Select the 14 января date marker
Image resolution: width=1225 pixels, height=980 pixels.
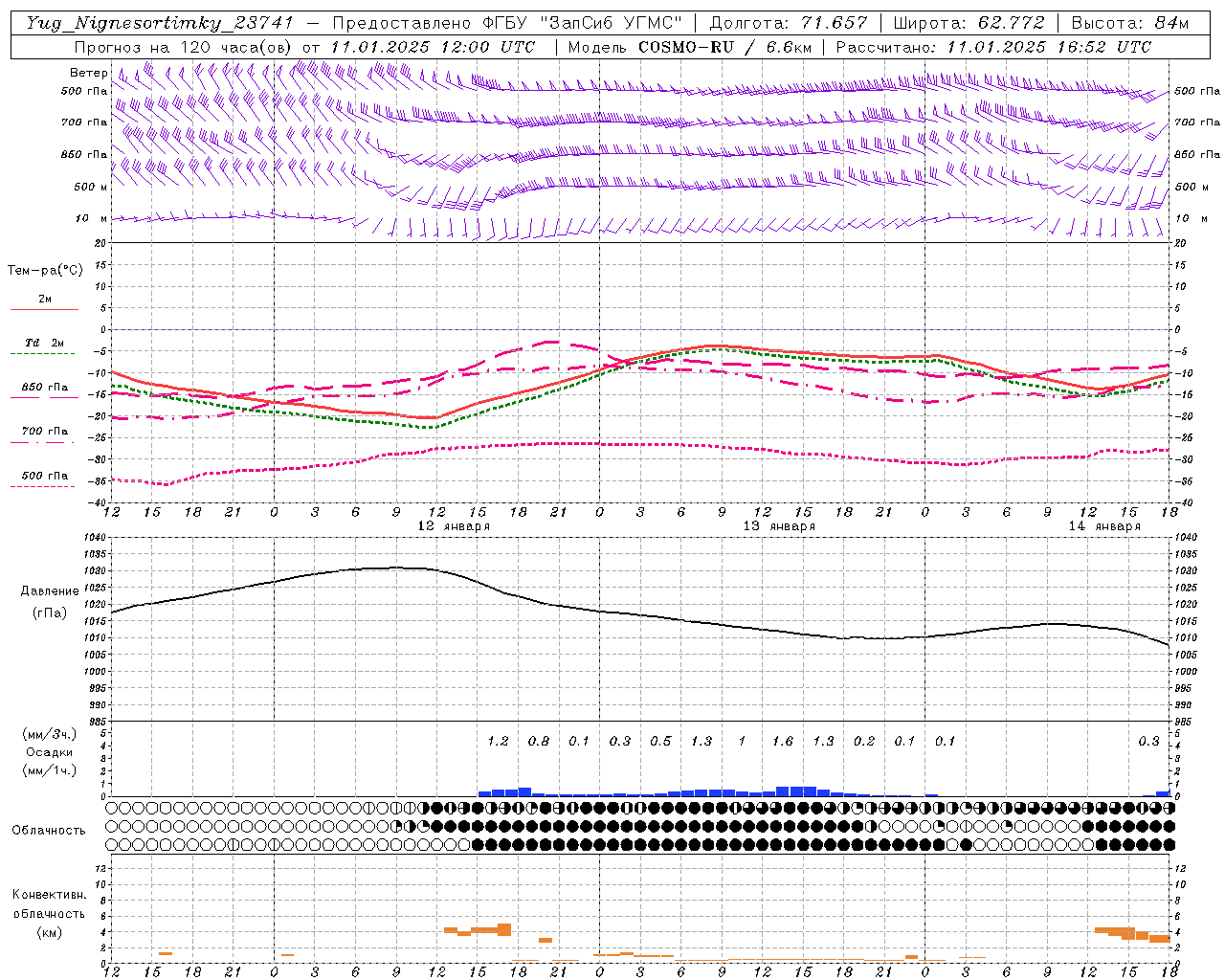[1104, 526]
